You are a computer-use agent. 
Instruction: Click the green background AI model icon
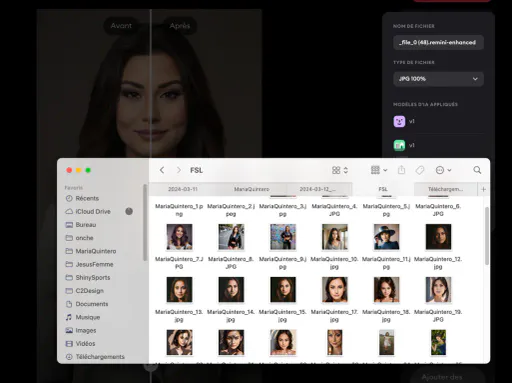pyautogui.click(x=399, y=145)
